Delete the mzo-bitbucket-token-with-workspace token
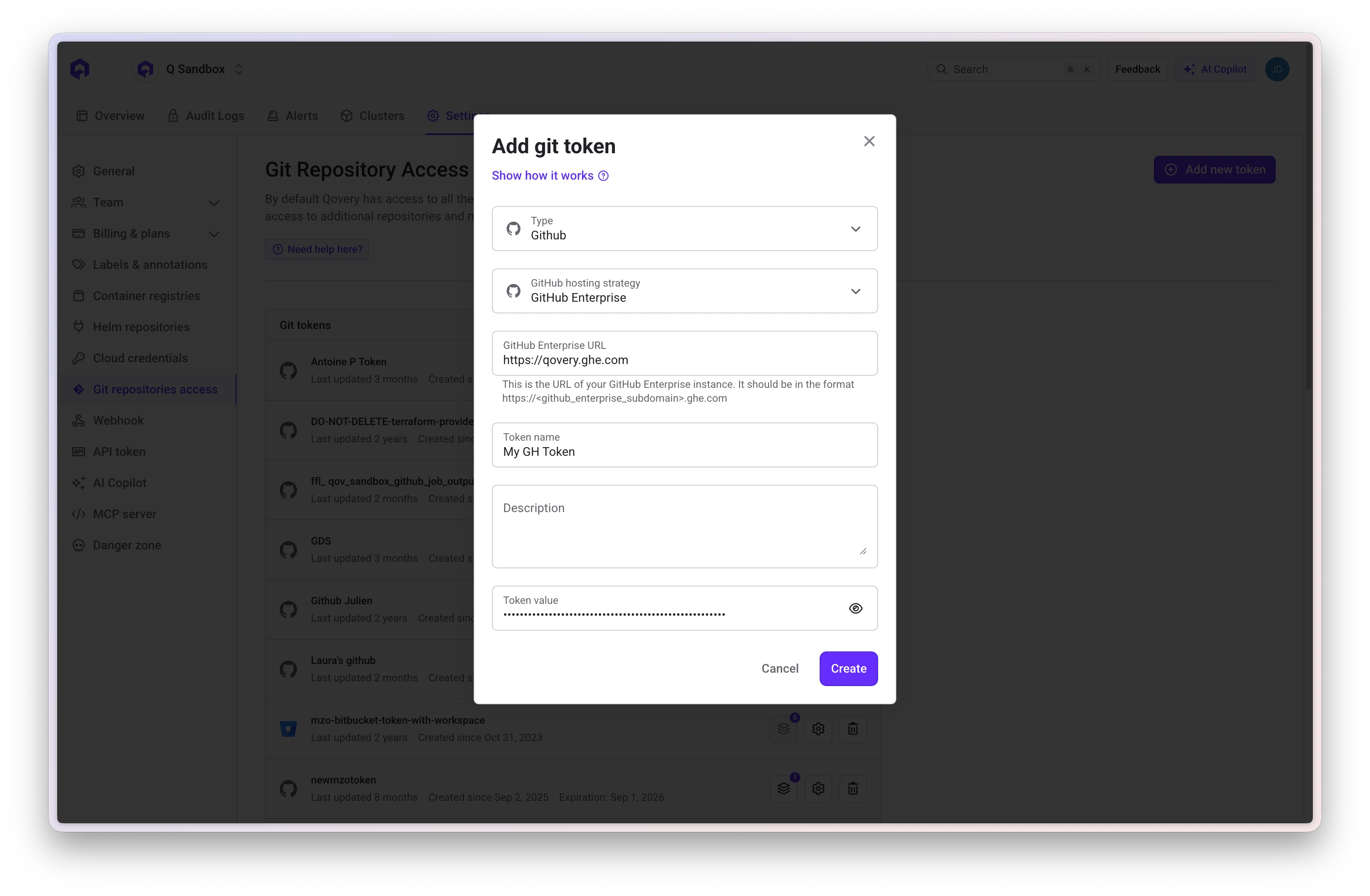 tap(853, 728)
